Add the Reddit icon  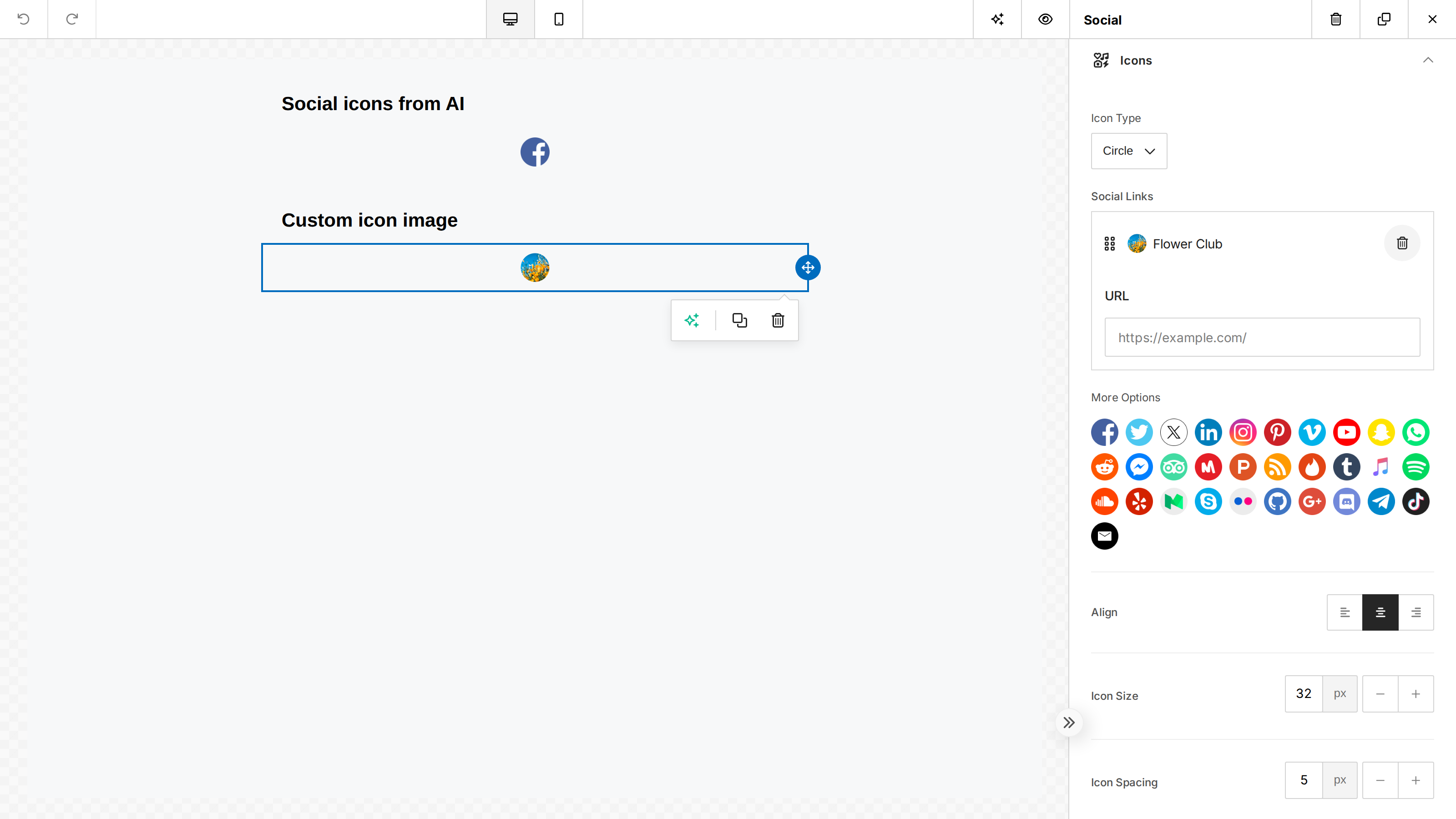(x=1104, y=467)
